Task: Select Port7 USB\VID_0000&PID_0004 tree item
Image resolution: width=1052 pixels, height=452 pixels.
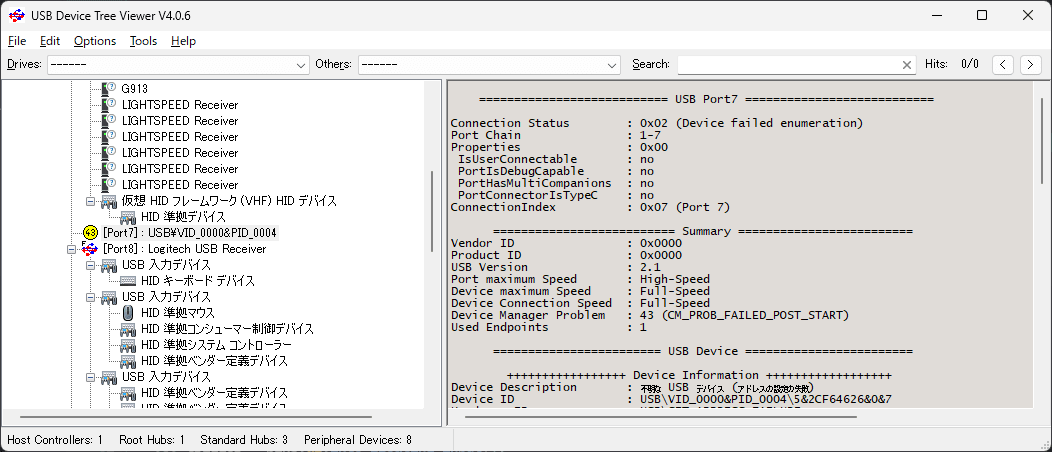Action: pyautogui.click(x=190, y=233)
